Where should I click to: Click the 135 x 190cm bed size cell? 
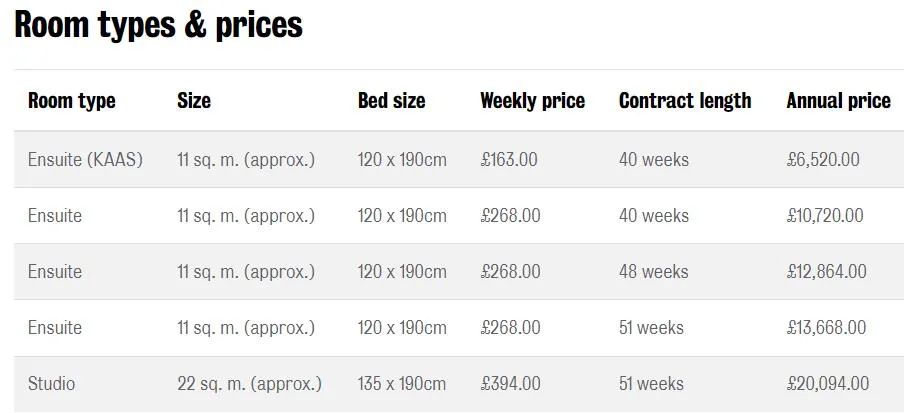[402, 384]
